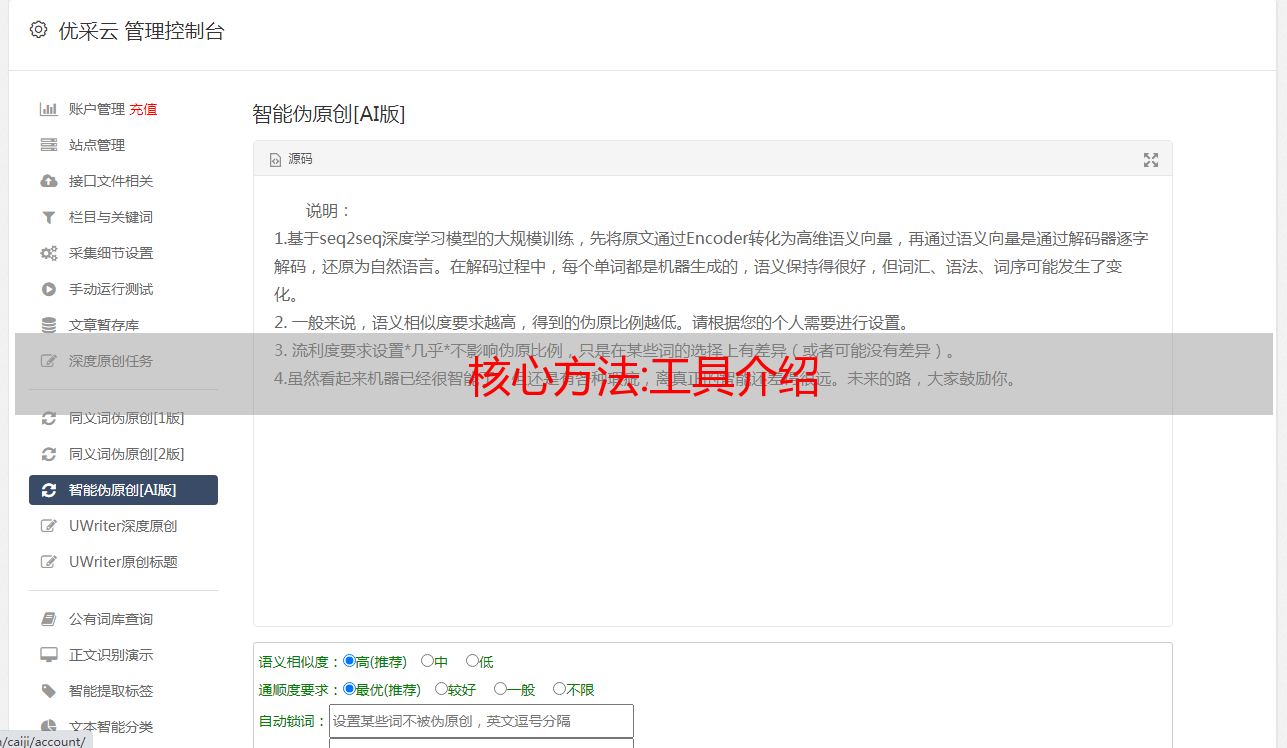The height and width of the screenshot is (748, 1287).
Task: Go to 文章暂存库 page
Action: point(104,325)
